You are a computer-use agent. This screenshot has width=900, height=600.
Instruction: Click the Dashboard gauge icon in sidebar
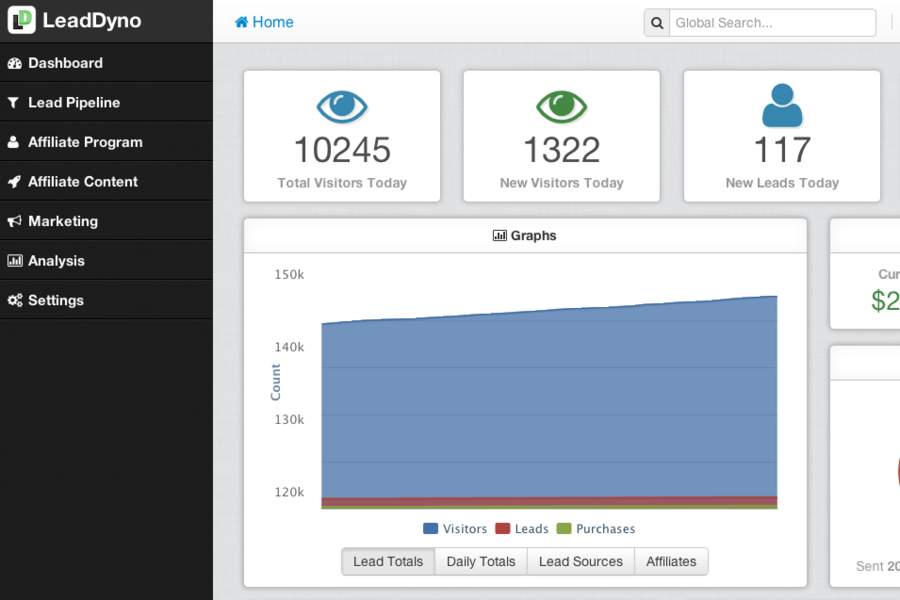point(14,63)
